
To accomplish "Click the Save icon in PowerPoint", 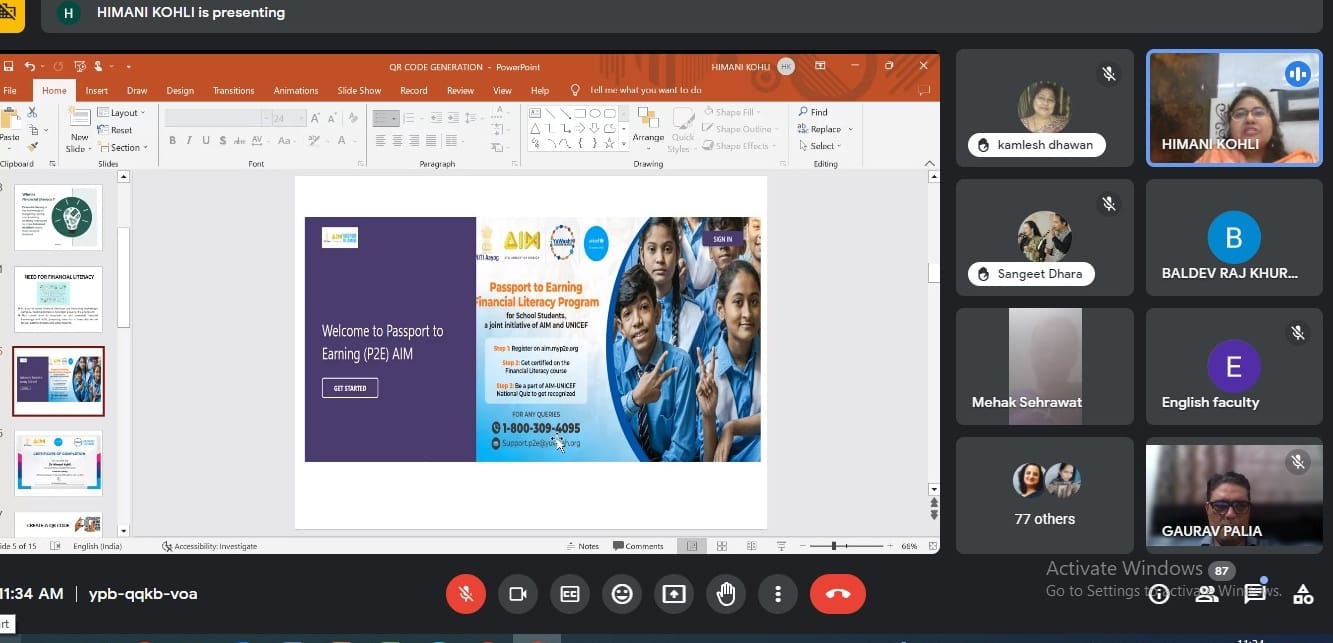I will click(8, 67).
